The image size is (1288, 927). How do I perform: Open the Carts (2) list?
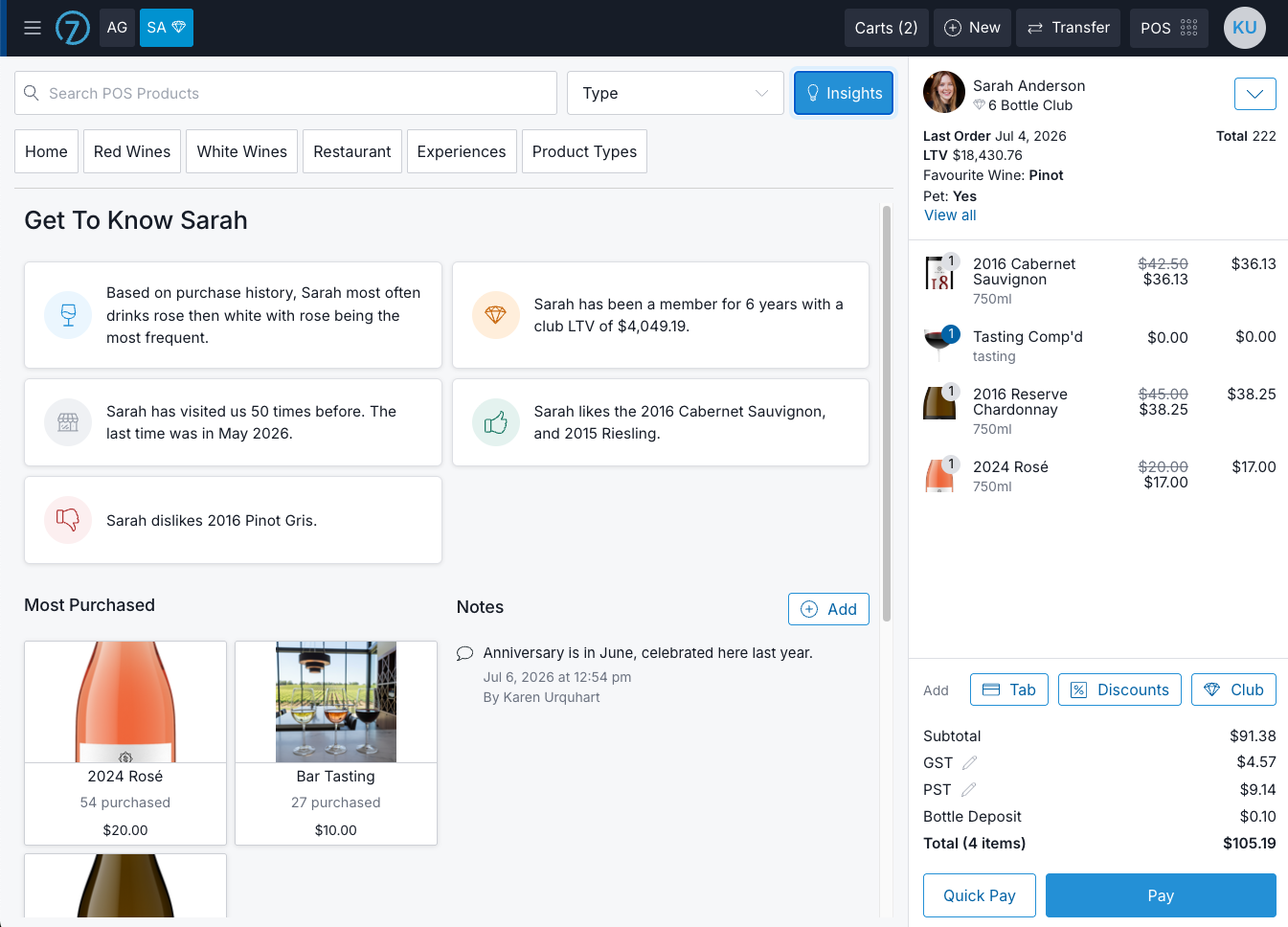[886, 28]
